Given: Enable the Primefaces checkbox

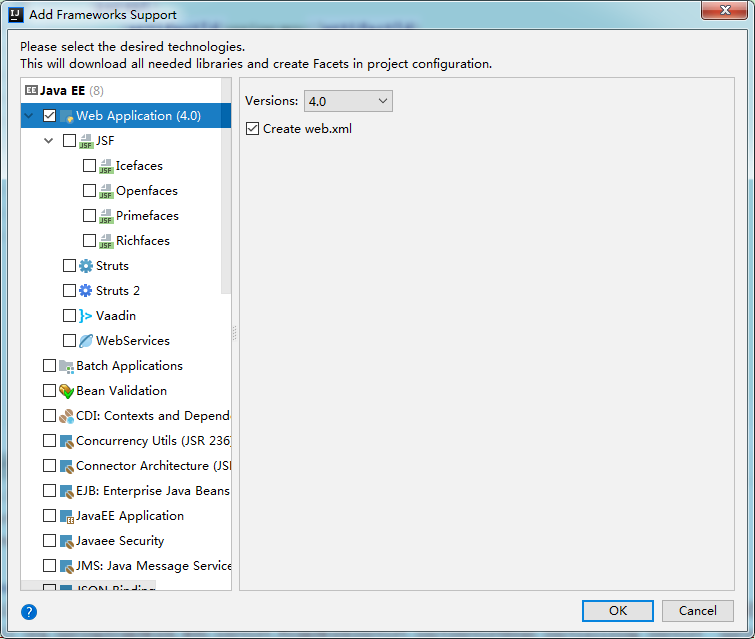Looking at the screenshot, I should pyautogui.click(x=89, y=216).
